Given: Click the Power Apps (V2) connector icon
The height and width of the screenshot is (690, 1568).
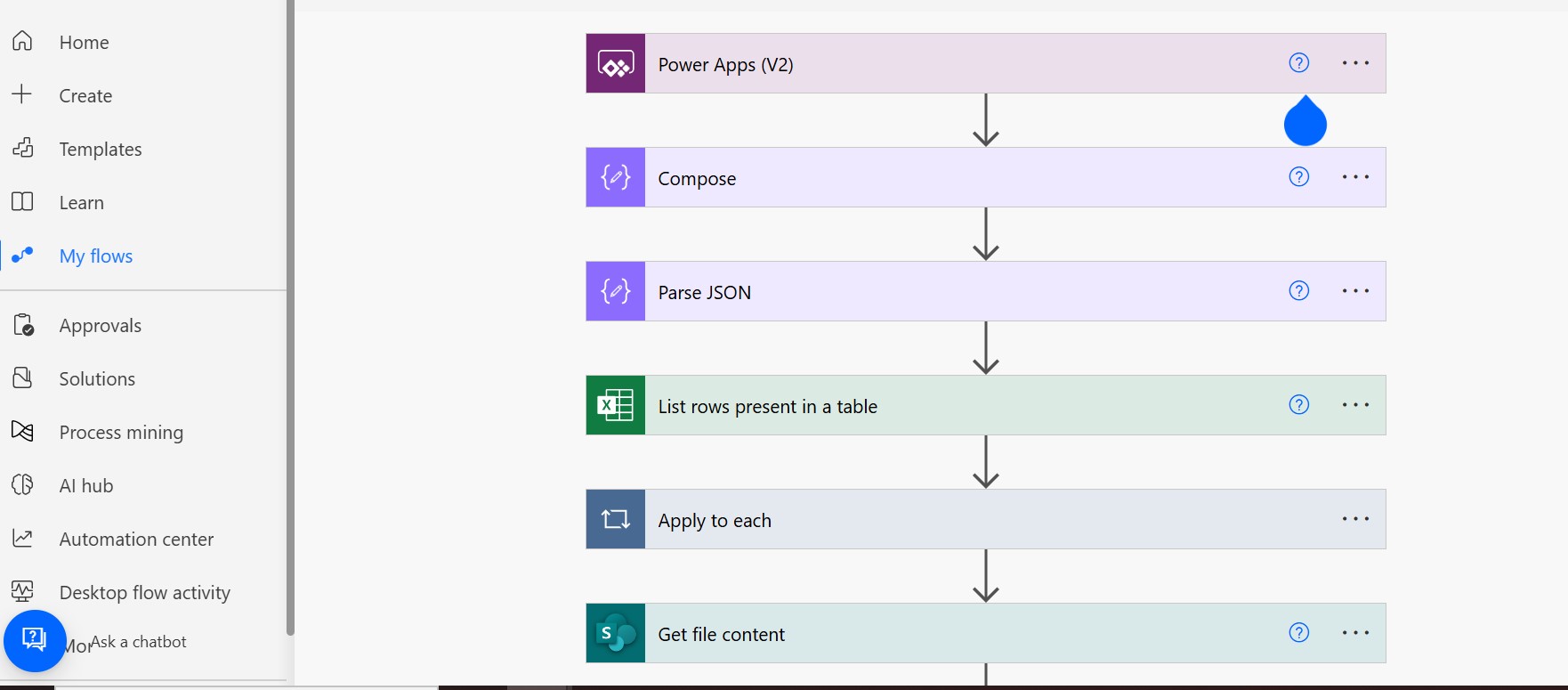Looking at the screenshot, I should click(616, 63).
